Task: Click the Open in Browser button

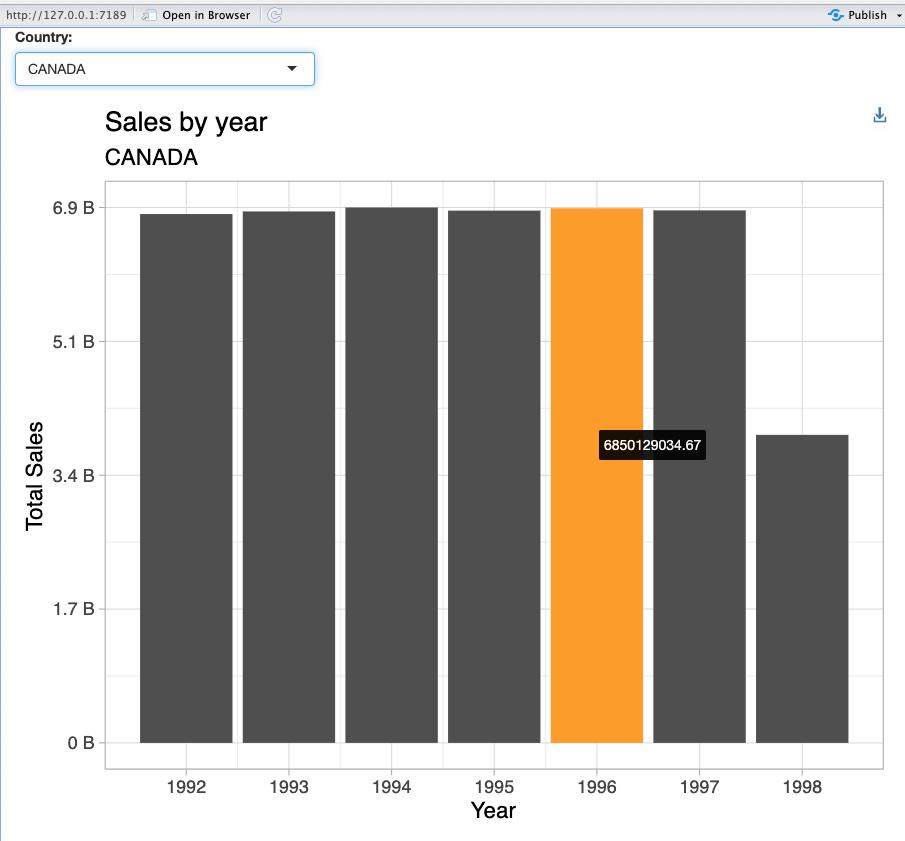Action: [197, 15]
